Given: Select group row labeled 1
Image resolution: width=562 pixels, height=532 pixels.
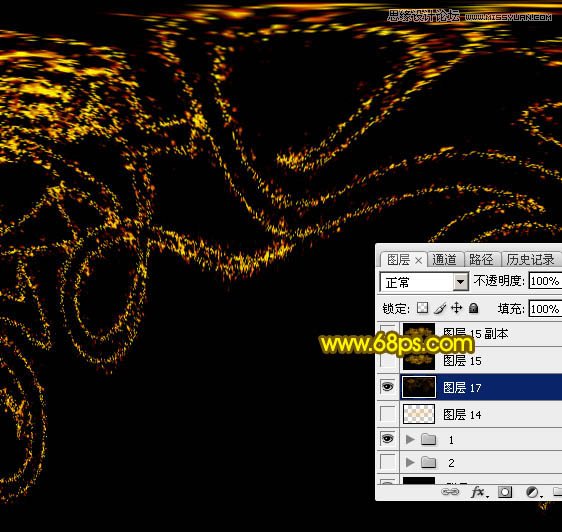Looking at the screenshot, I should click(470, 439).
